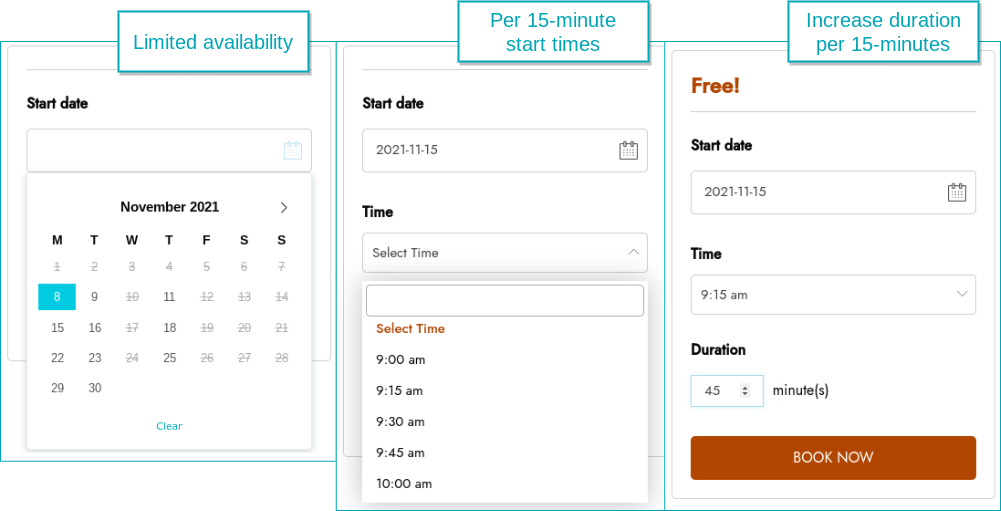Clear the selected calendar date
1001x511 pixels.
click(x=169, y=426)
